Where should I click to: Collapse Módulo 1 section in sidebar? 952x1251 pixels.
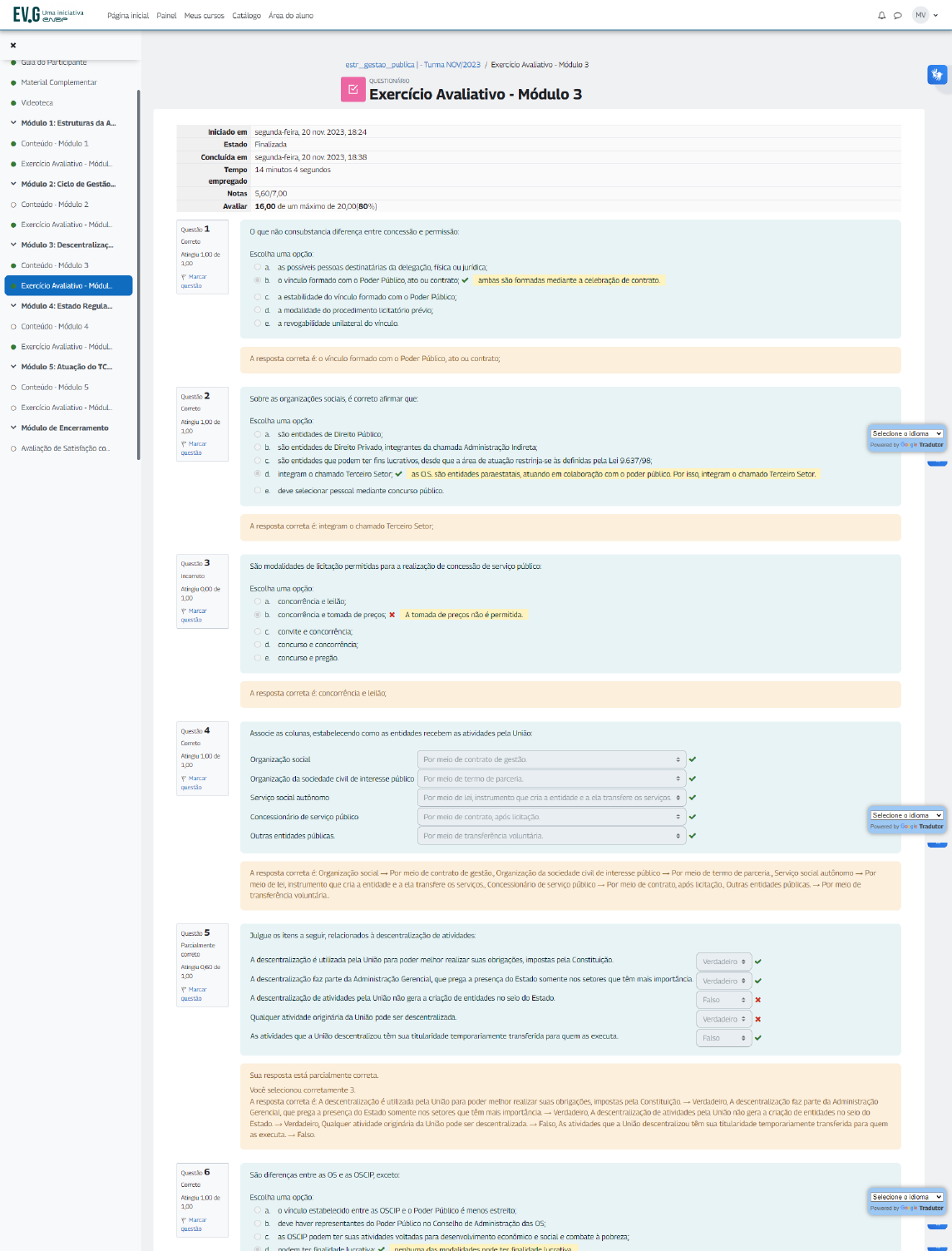pyautogui.click(x=14, y=123)
